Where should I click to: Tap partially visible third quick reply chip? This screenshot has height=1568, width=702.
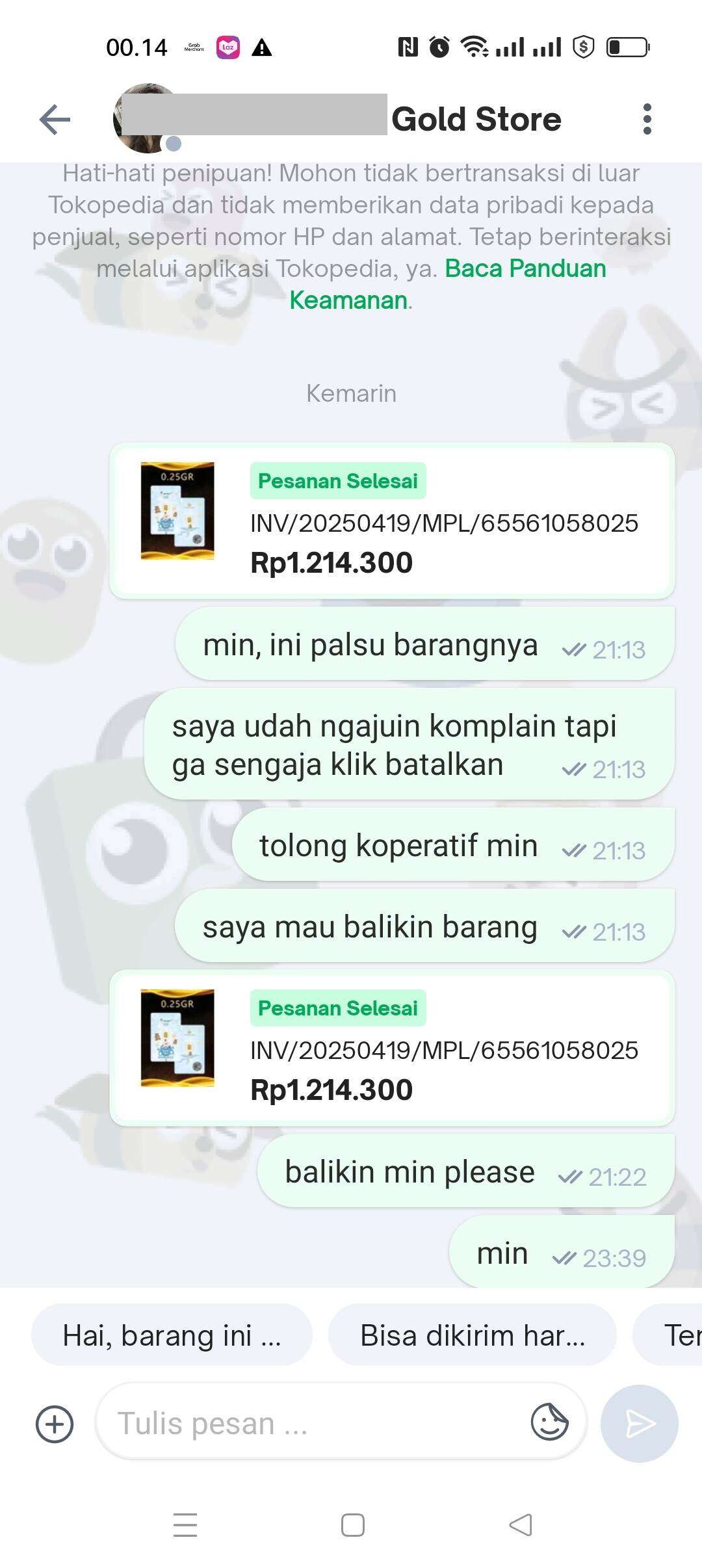(x=668, y=1336)
